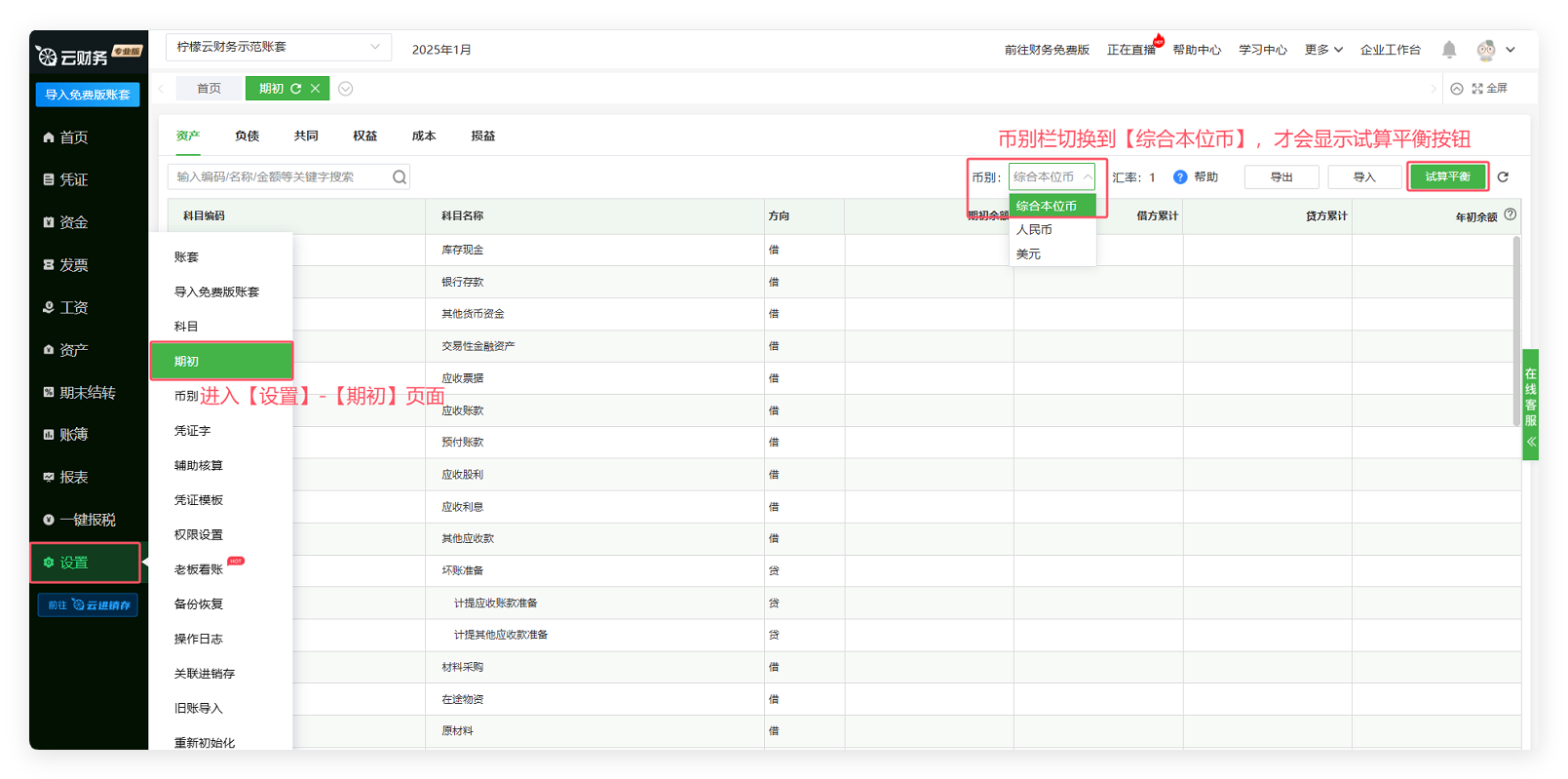
Task: Click the 全屏 fullscreen icon
Action: (1477, 89)
